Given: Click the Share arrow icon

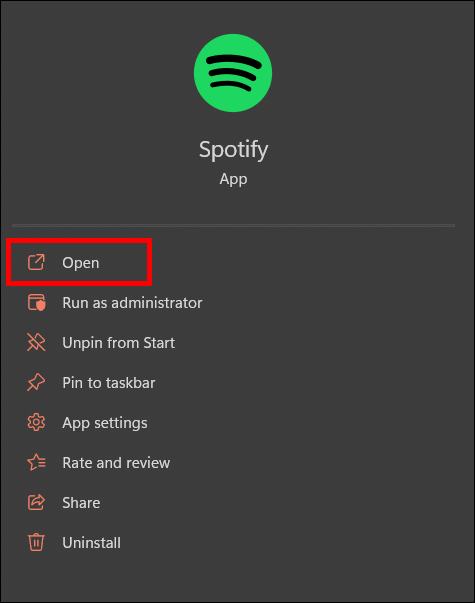Looking at the screenshot, I should tap(36, 502).
